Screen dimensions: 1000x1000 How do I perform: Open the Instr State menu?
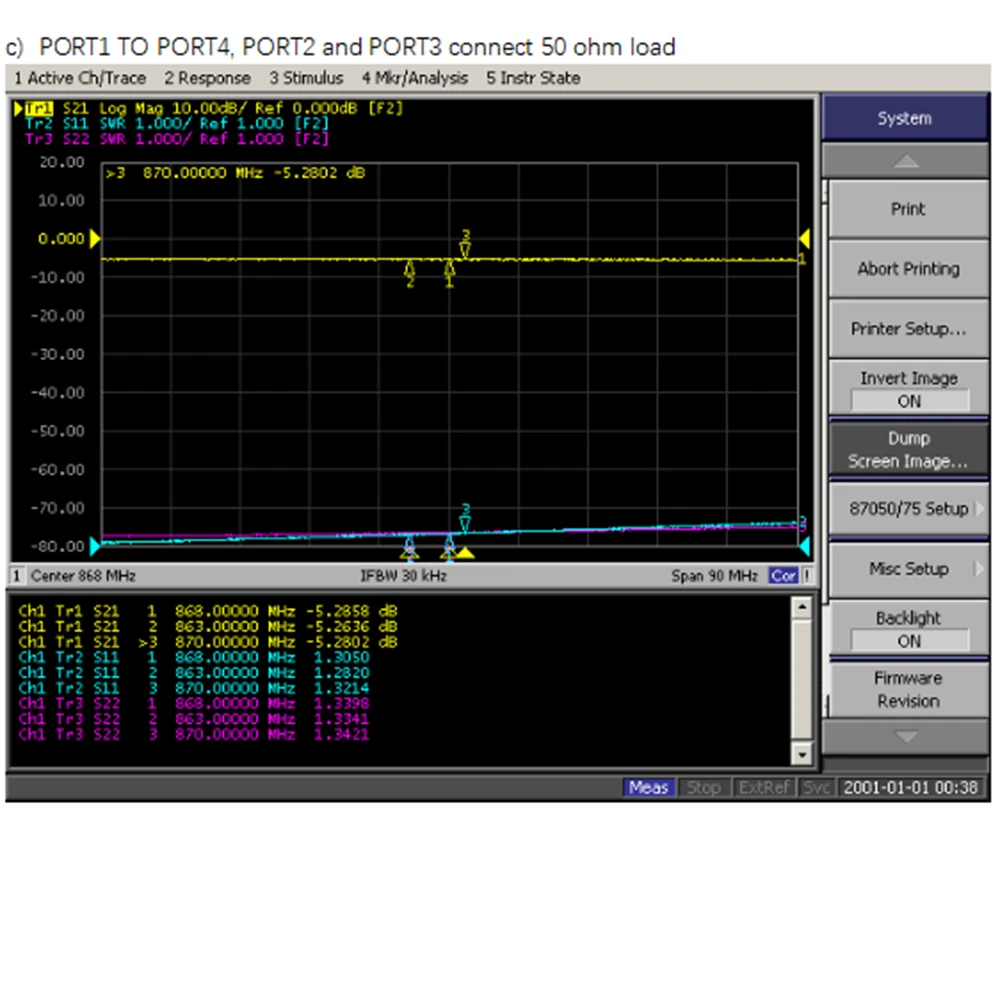pos(533,78)
